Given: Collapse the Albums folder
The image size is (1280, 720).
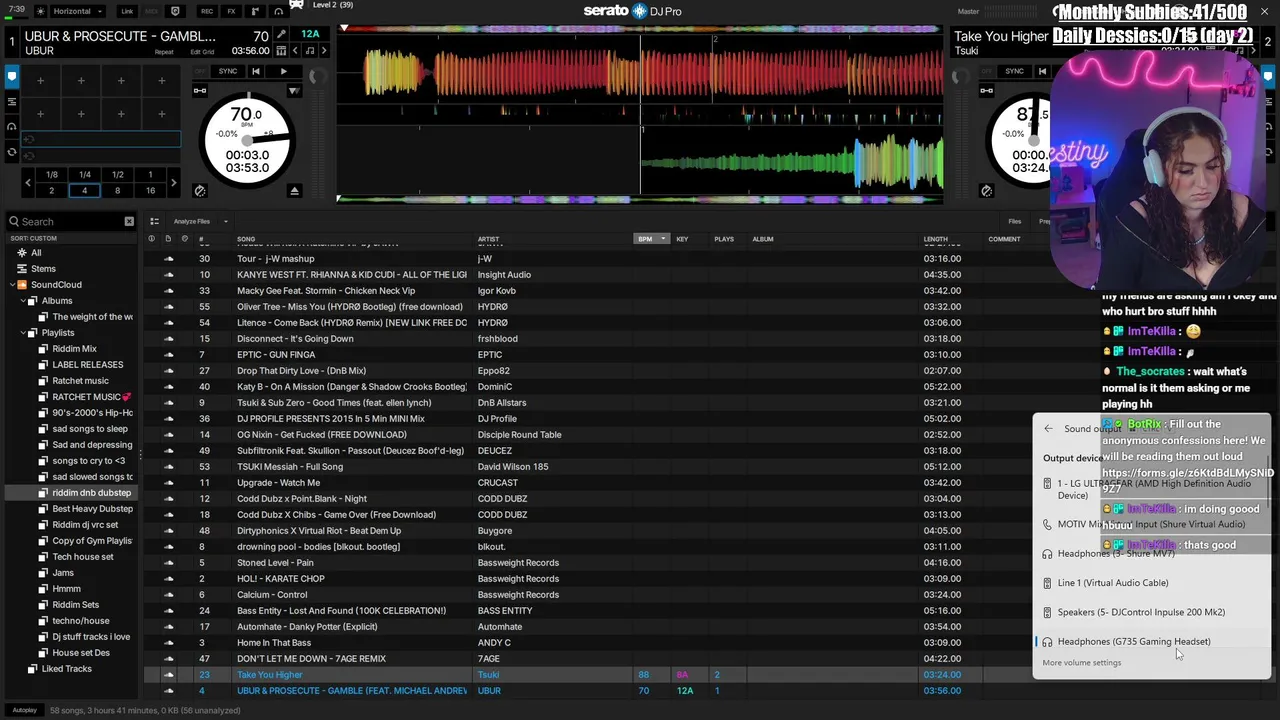Looking at the screenshot, I should click(23, 301).
